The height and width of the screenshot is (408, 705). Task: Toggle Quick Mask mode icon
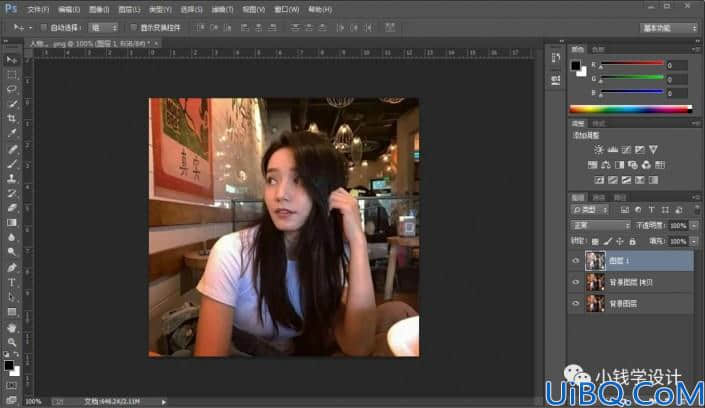click(12, 386)
